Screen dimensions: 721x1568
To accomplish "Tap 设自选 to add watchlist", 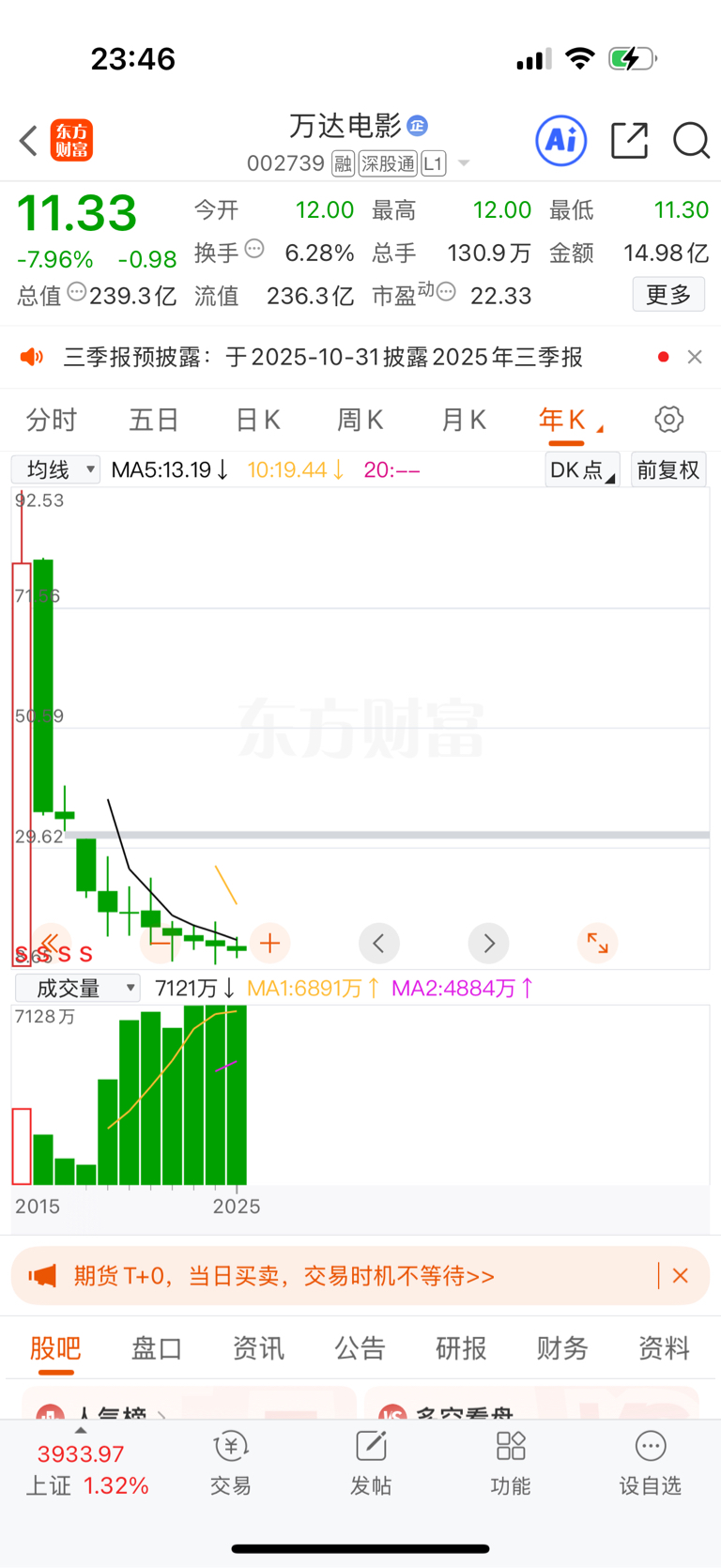I will point(651,1464).
